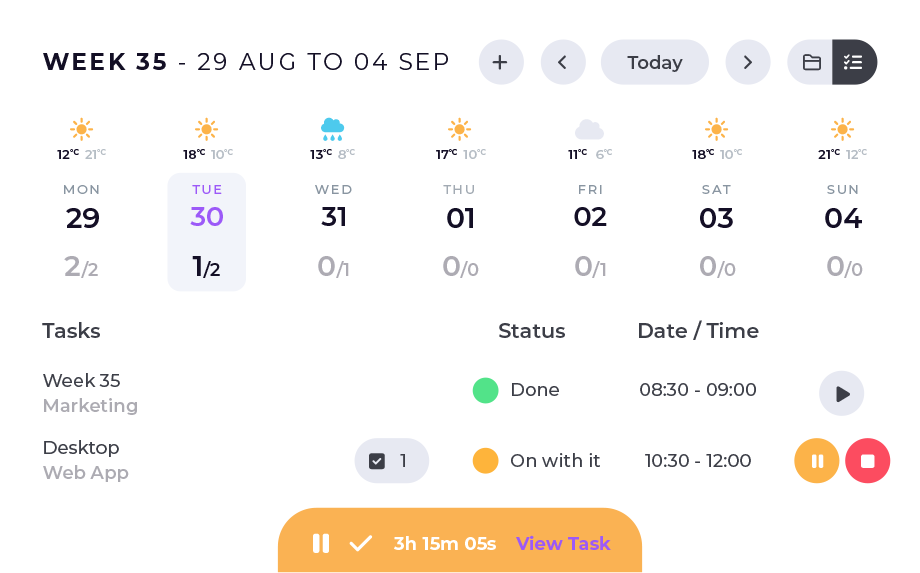Mark task complete via bottom bar checkmark
920x573 pixels.
360,543
